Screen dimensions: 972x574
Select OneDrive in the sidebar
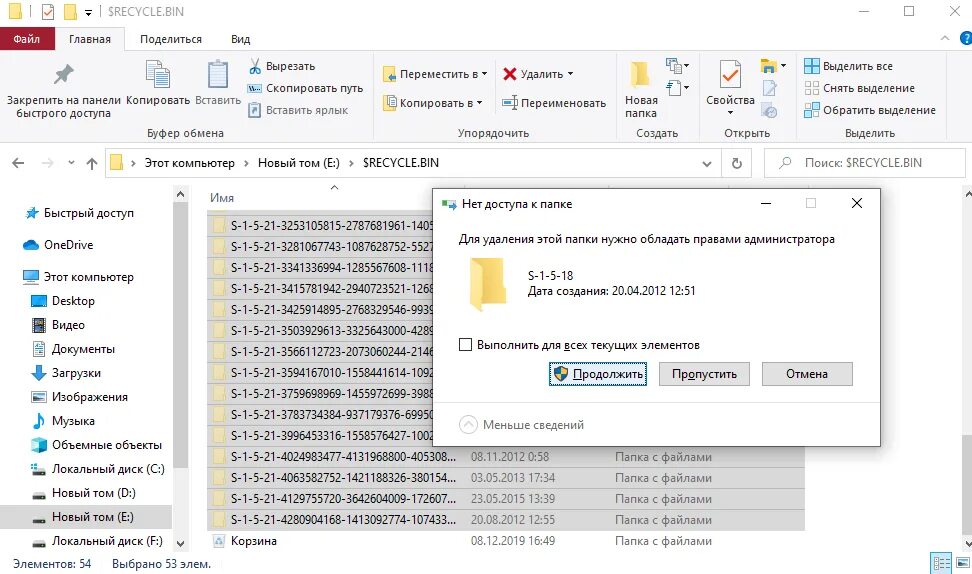pos(58,245)
